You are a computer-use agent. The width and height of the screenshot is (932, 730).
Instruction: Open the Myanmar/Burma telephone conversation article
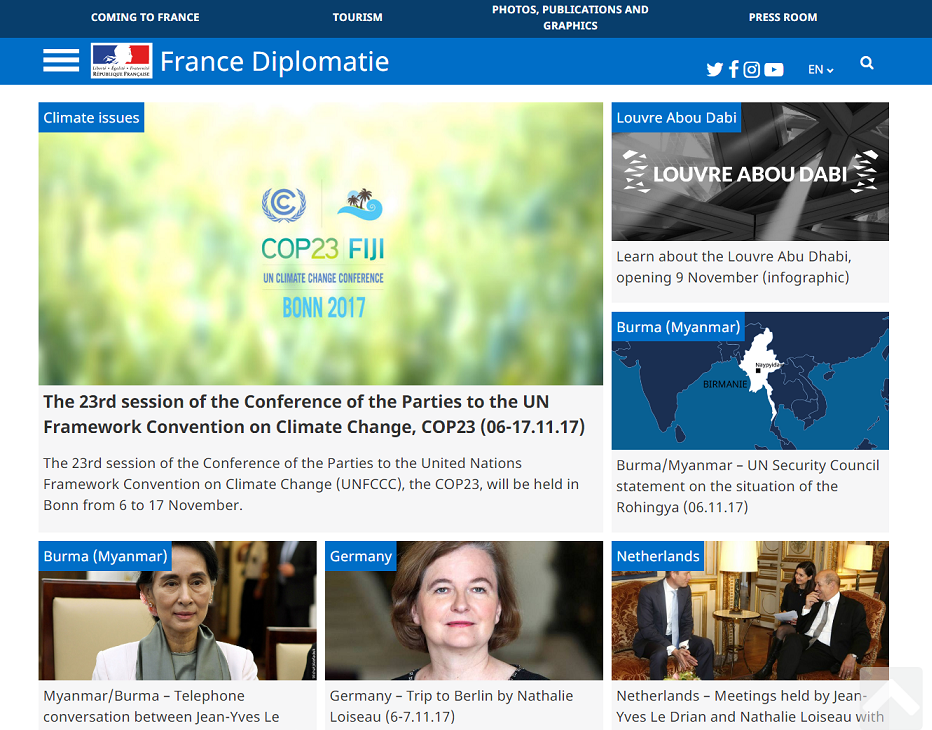click(x=161, y=706)
